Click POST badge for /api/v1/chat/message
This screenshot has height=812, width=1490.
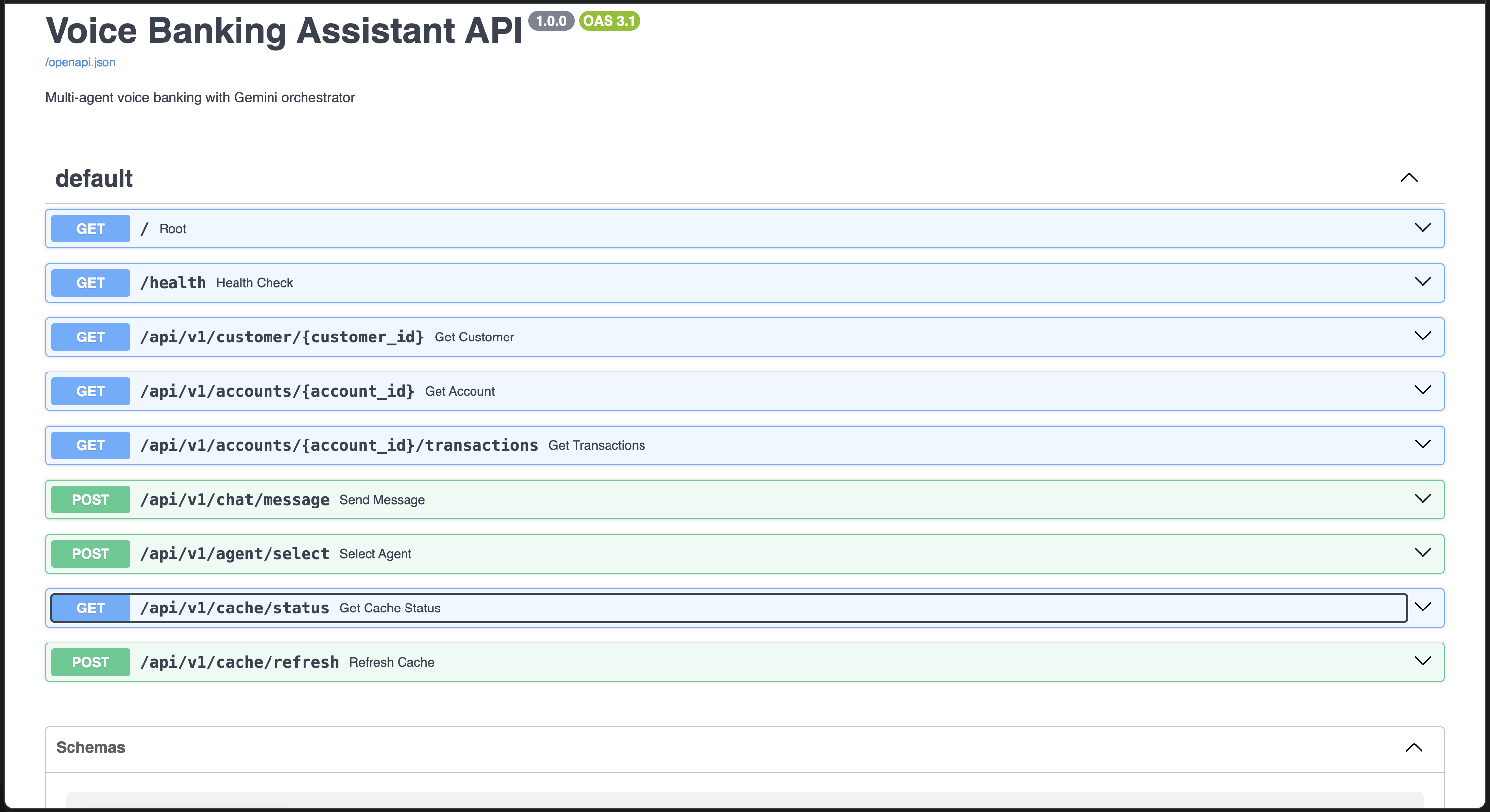point(90,500)
